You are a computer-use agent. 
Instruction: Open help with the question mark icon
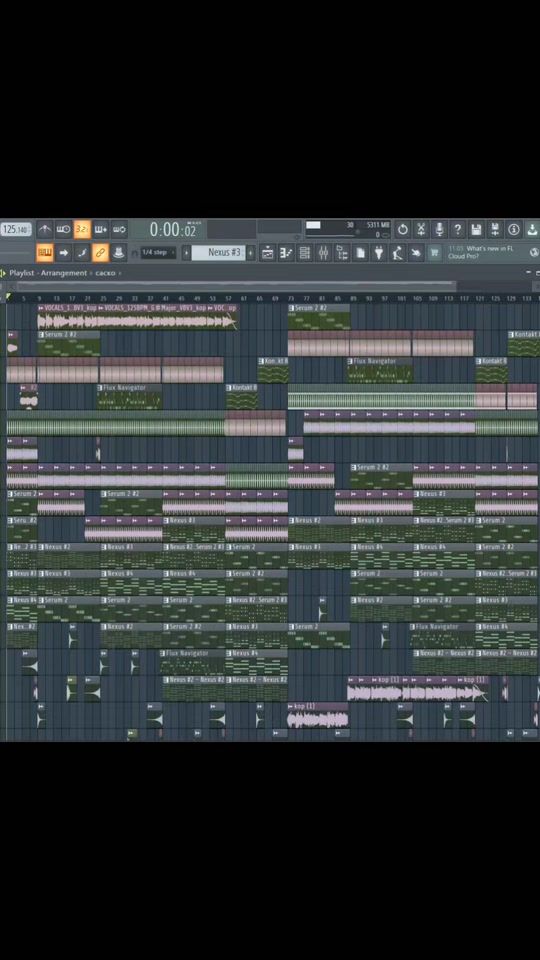[457, 230]
